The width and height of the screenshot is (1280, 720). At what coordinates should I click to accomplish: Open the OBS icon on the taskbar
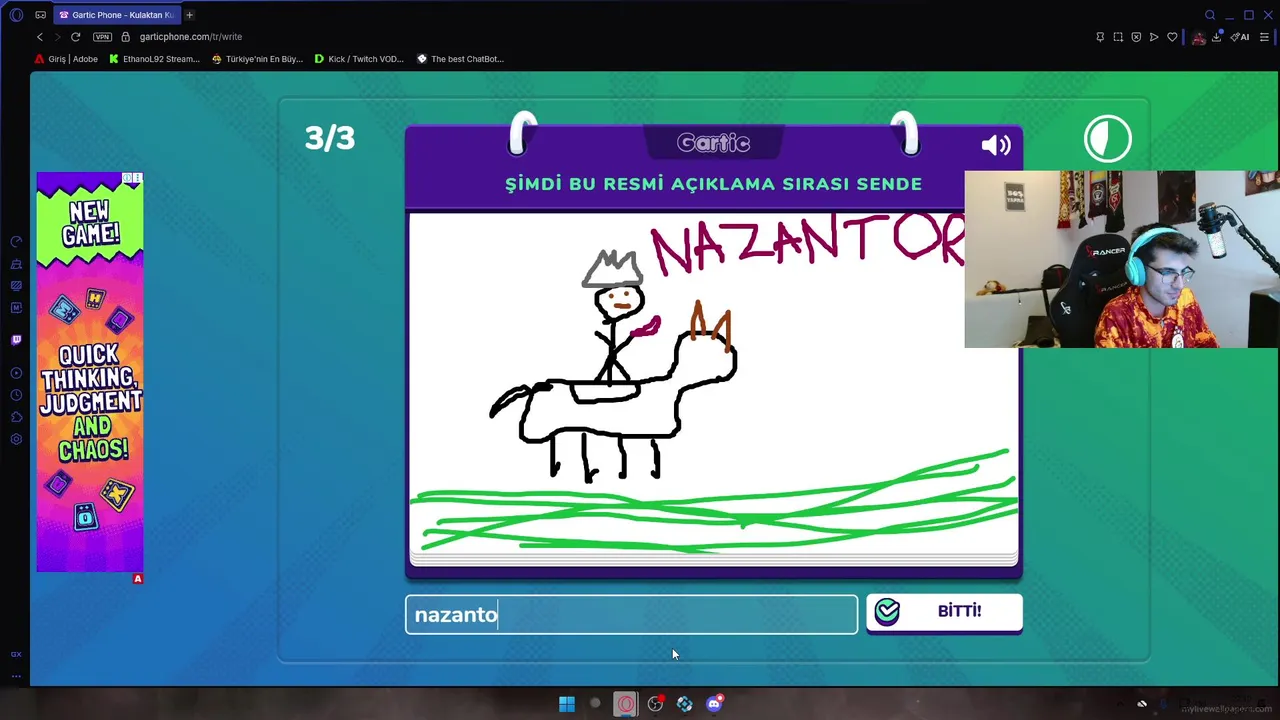[655, 704]
